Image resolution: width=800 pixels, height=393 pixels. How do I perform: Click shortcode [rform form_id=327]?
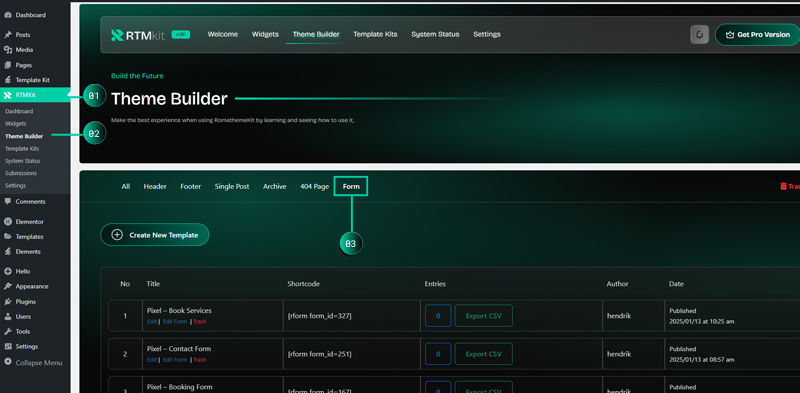pyautogui.click(x=319, y=316)
